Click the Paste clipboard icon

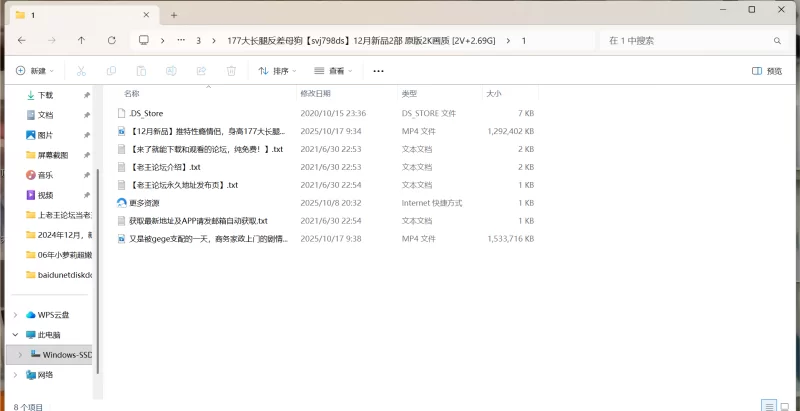pos(141,71)
